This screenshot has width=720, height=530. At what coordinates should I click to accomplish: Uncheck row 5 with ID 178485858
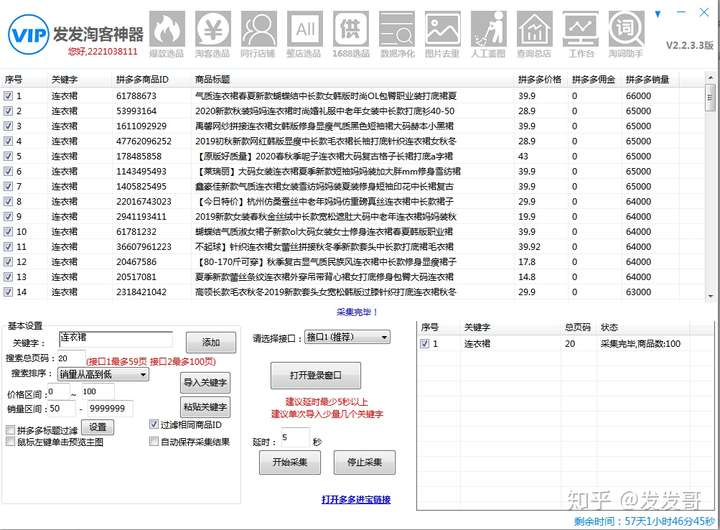click(8, 156)
